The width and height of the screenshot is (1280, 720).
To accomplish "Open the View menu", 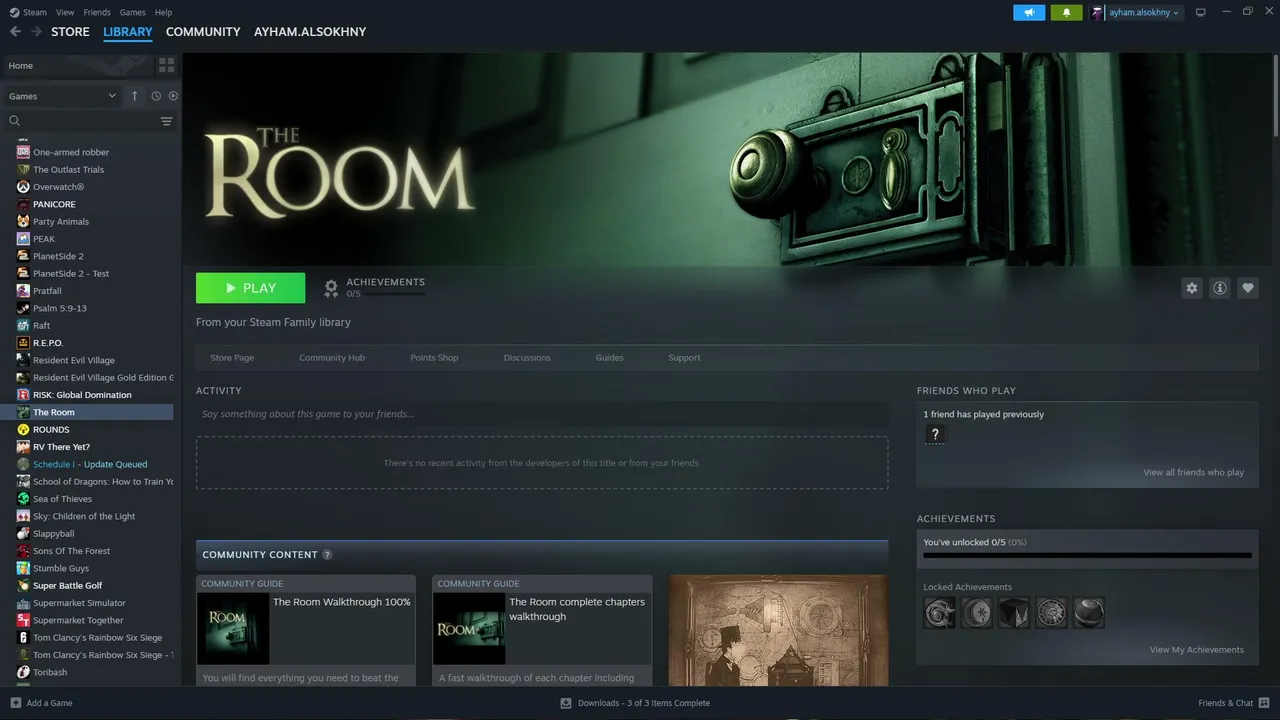I will click(x=65, y=12).
